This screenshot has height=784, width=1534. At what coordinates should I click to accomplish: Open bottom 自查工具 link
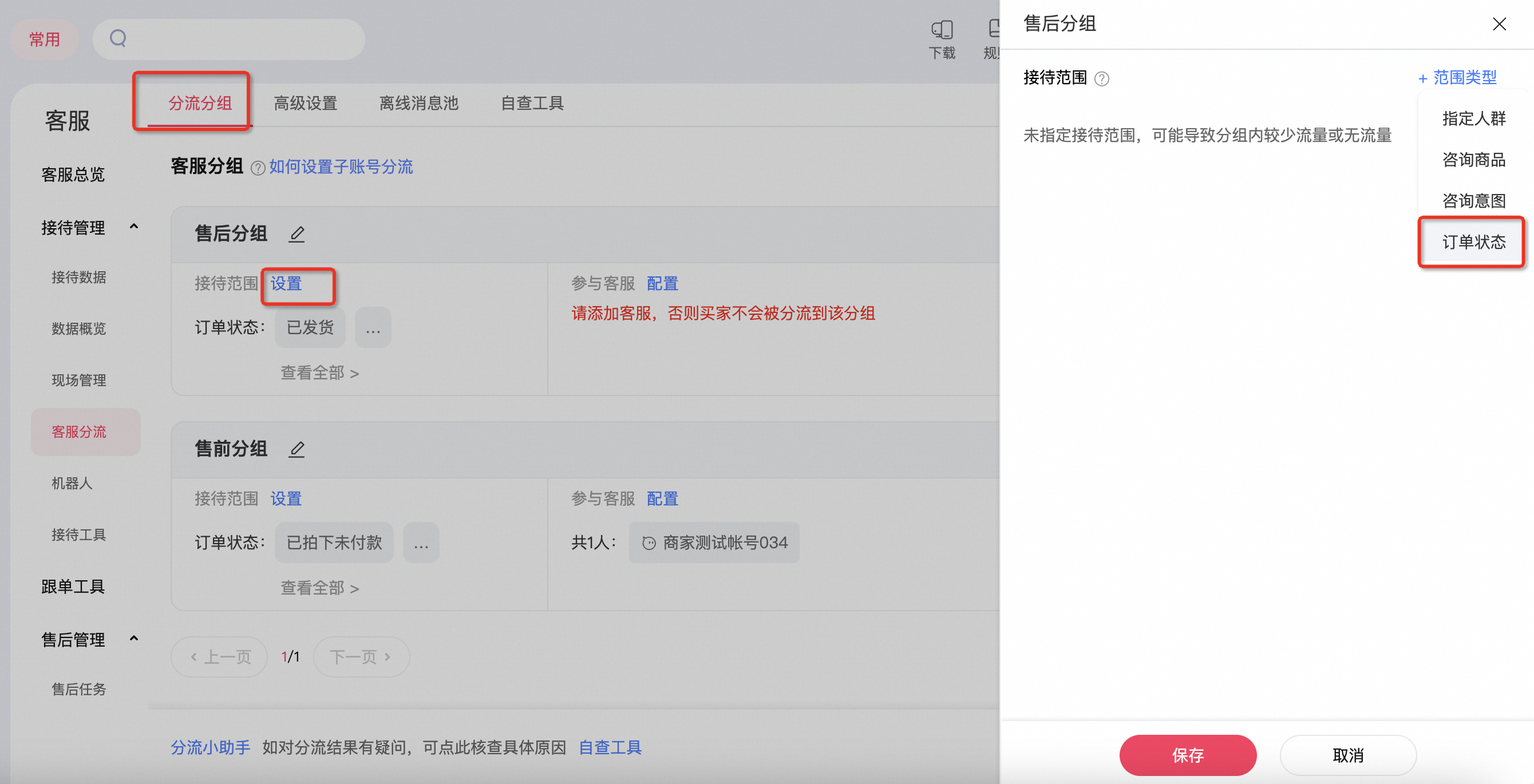tap(610, 747)
